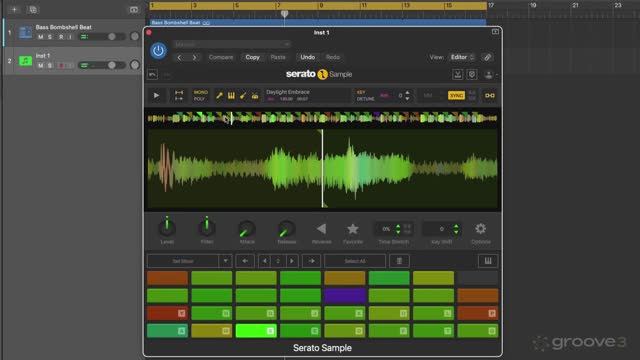Select the bright green highlighted pad
The height and width of the screenshot is (360, 640).
click(x=256, y=331)
